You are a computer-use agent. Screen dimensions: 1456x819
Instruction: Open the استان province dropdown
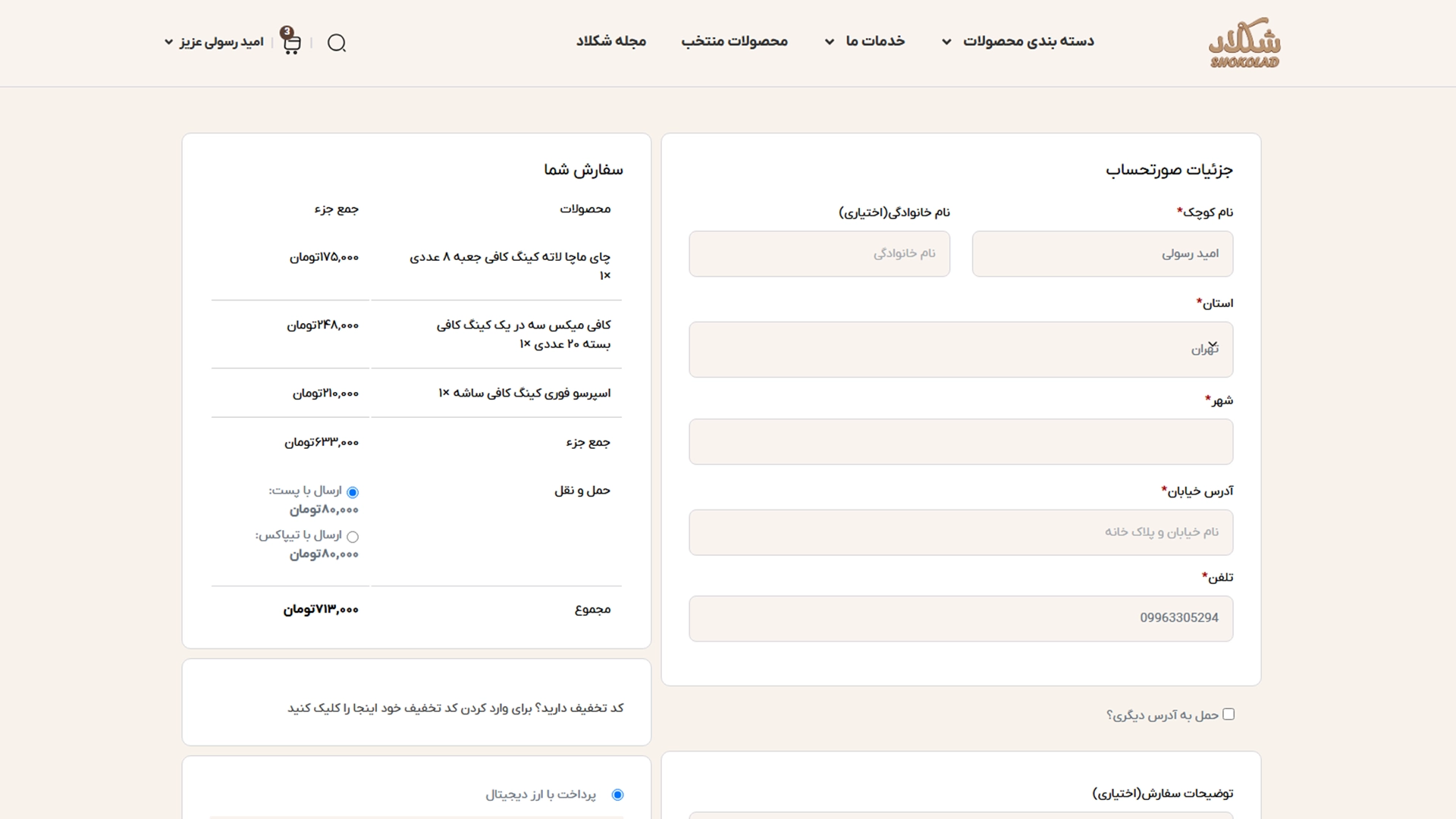(961, 350)
